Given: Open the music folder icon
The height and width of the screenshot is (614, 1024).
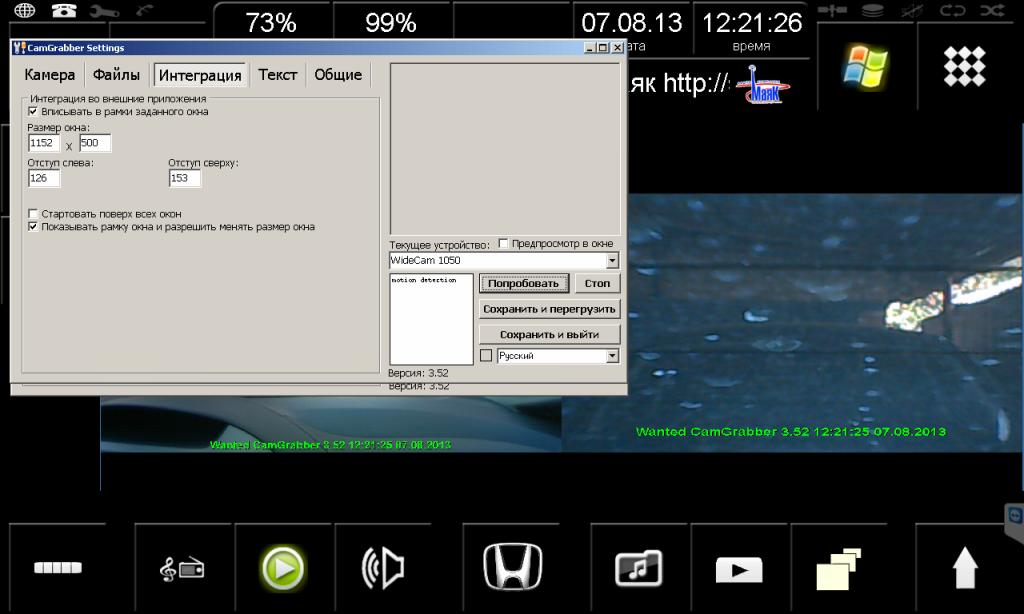Looking at the screenshot, I should click(639, 568).
